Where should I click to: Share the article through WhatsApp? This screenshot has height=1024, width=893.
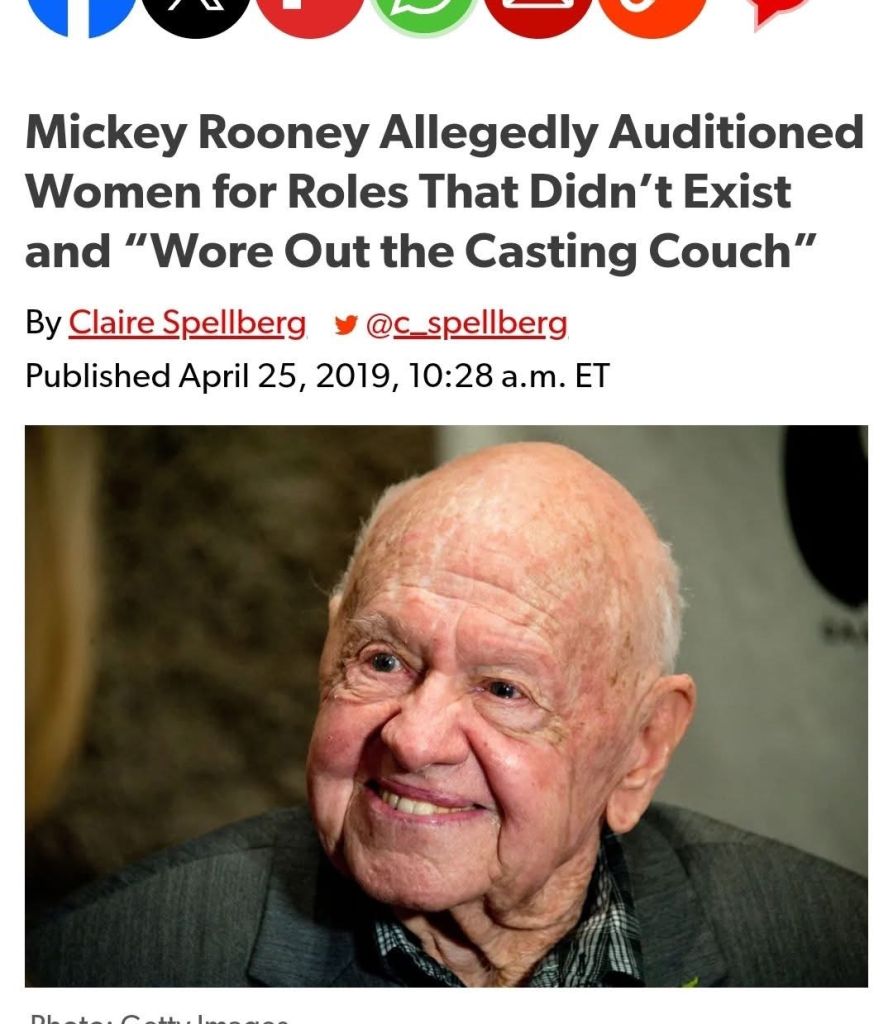[424, 10]
